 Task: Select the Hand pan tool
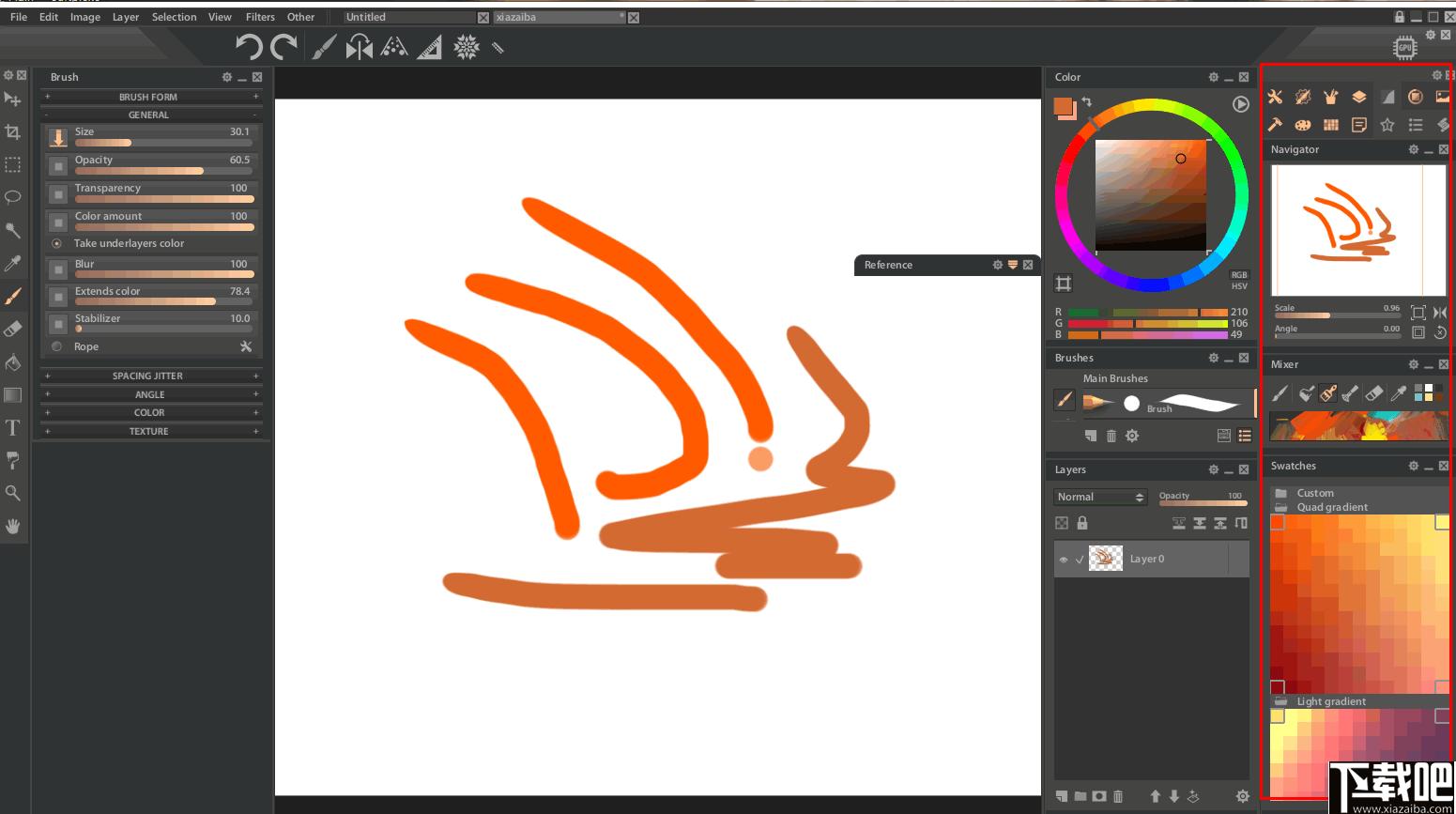pyautogui.click(x=13, y=526)
